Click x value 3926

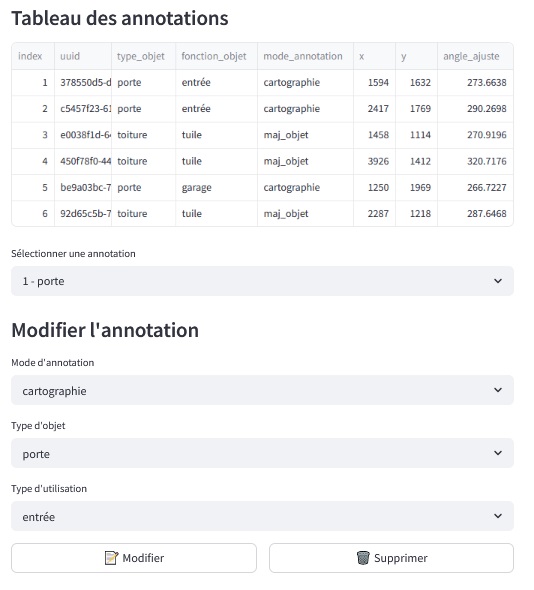coord(374,161)
